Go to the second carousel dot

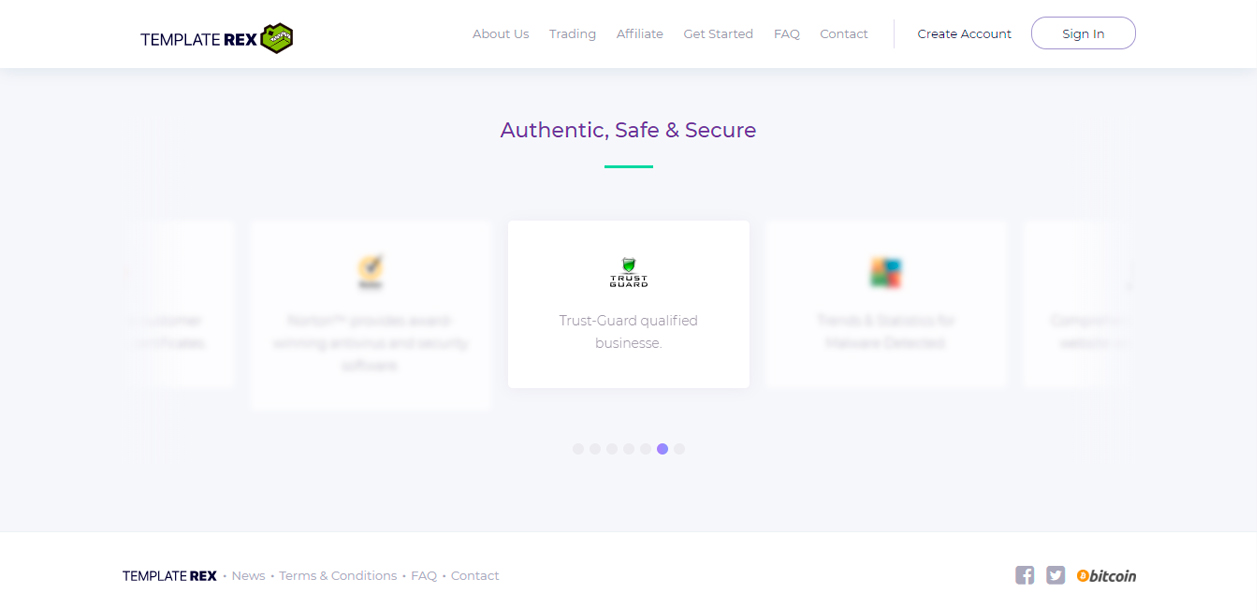click(x=595, y=449)
